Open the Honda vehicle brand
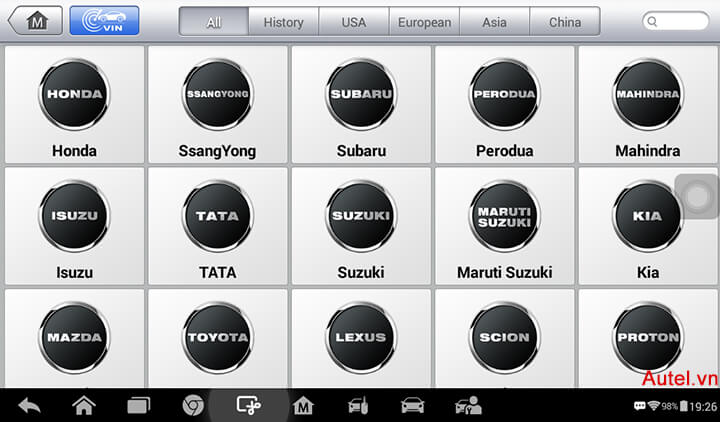720x422 pixels. point(74,104)
